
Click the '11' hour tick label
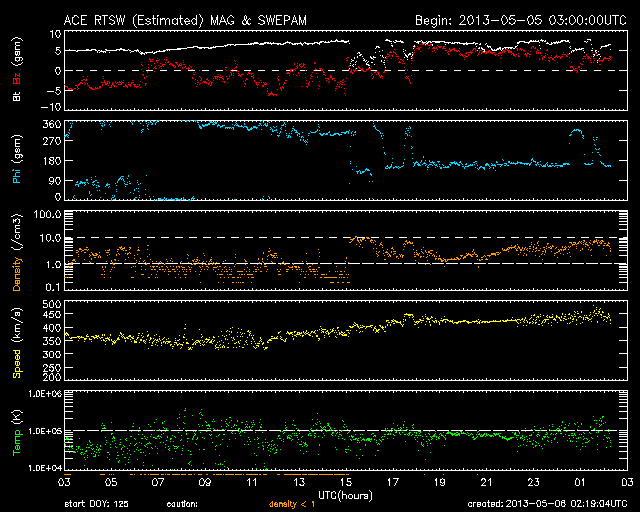(252, 482)
